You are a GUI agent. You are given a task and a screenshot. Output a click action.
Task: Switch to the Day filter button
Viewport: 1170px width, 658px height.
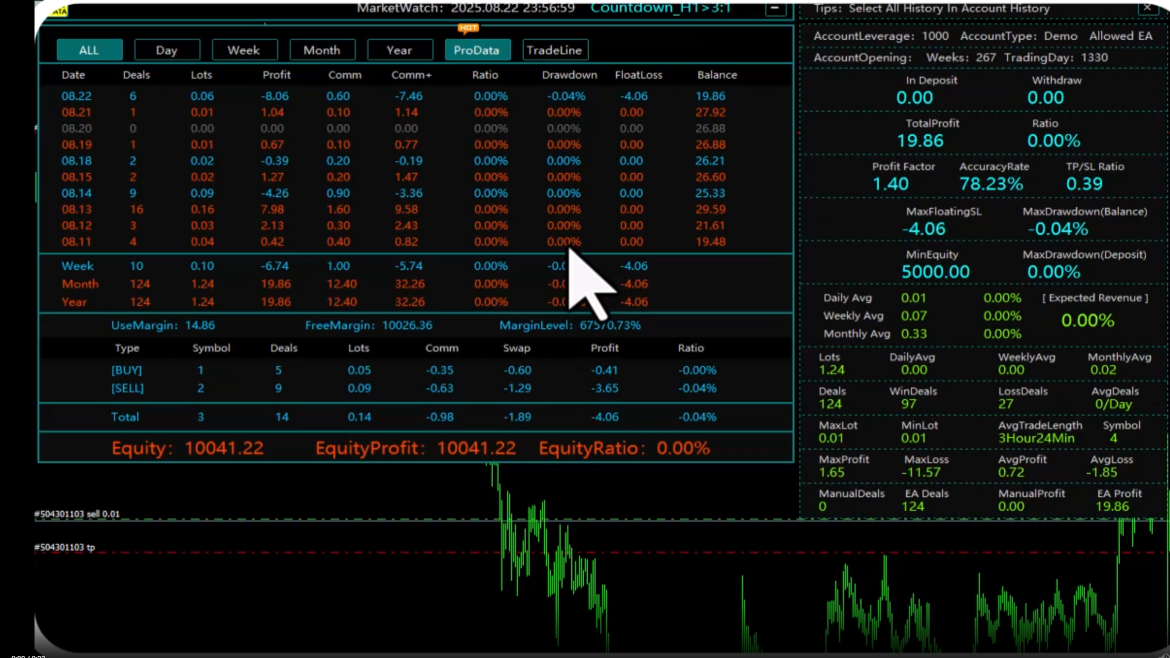(167, 50)
